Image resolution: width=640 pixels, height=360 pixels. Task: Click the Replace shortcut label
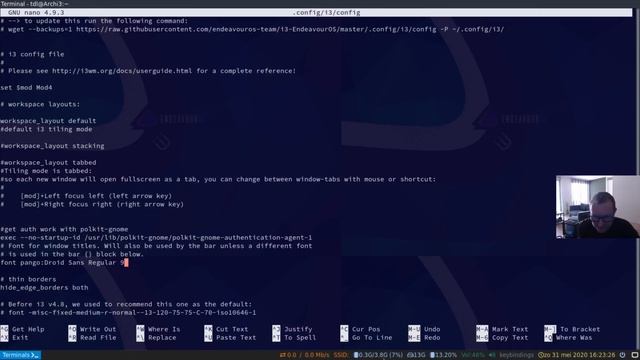pyautogui.click(x=162, y=338)
